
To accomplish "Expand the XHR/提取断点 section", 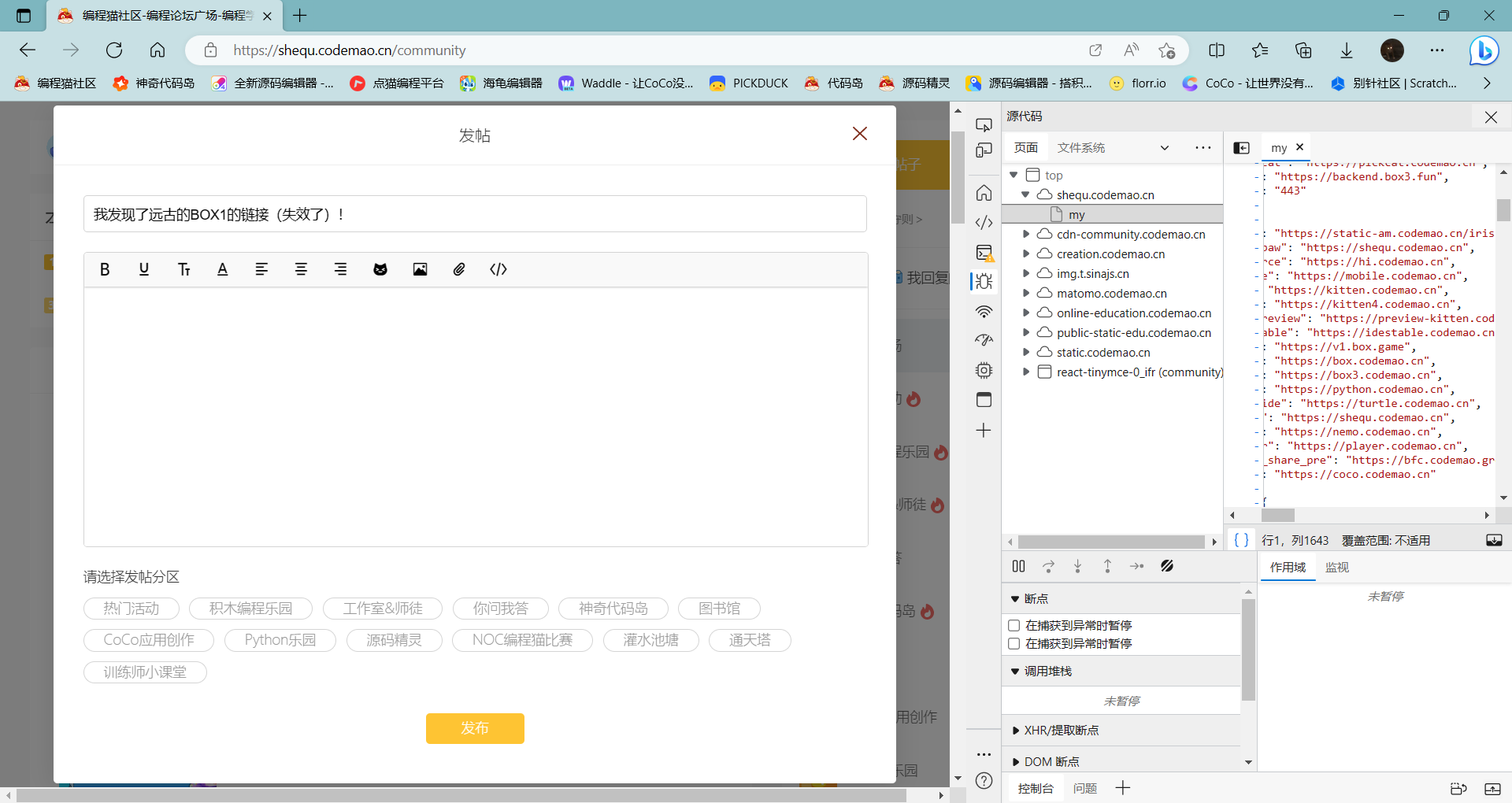I will coord(1015,731).
